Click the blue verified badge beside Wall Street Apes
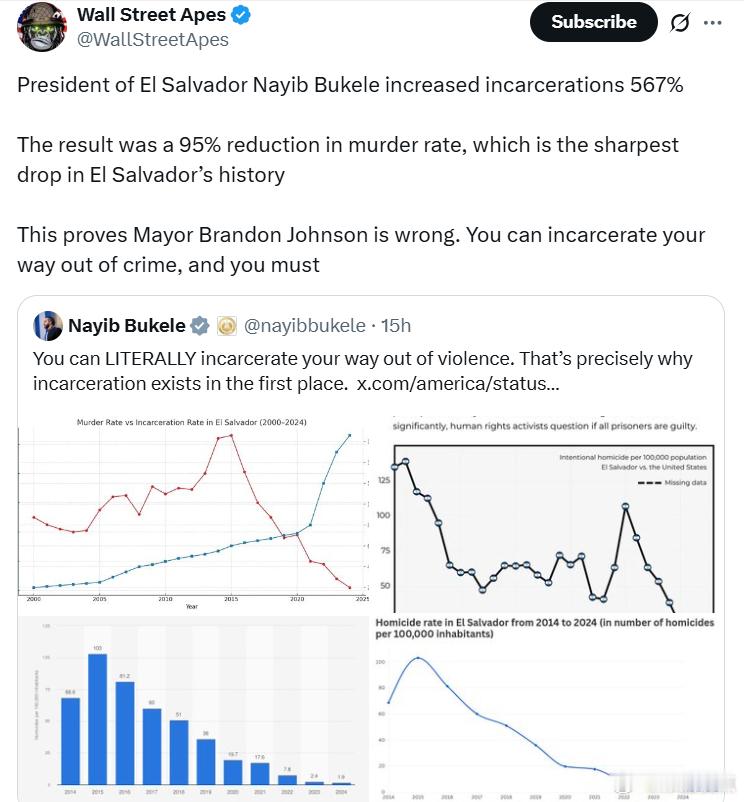Screen dimensions: 744x802 241,16
